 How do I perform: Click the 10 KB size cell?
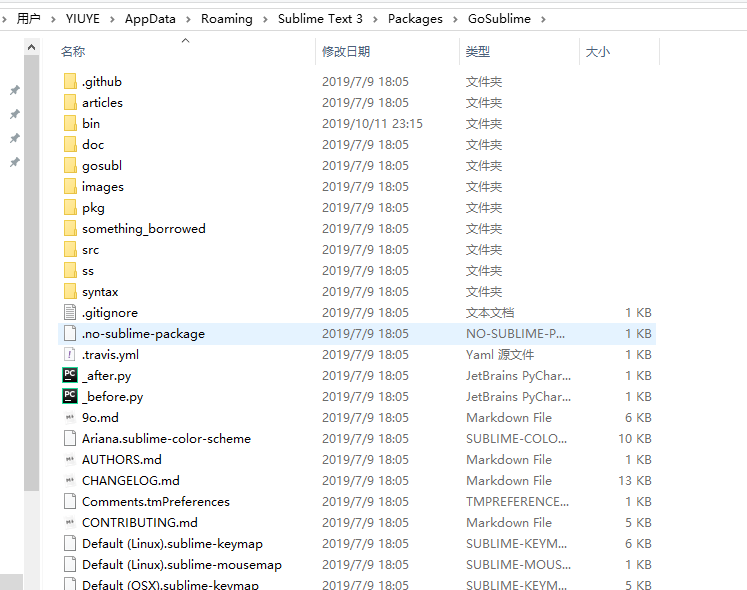tap(635, 438)
